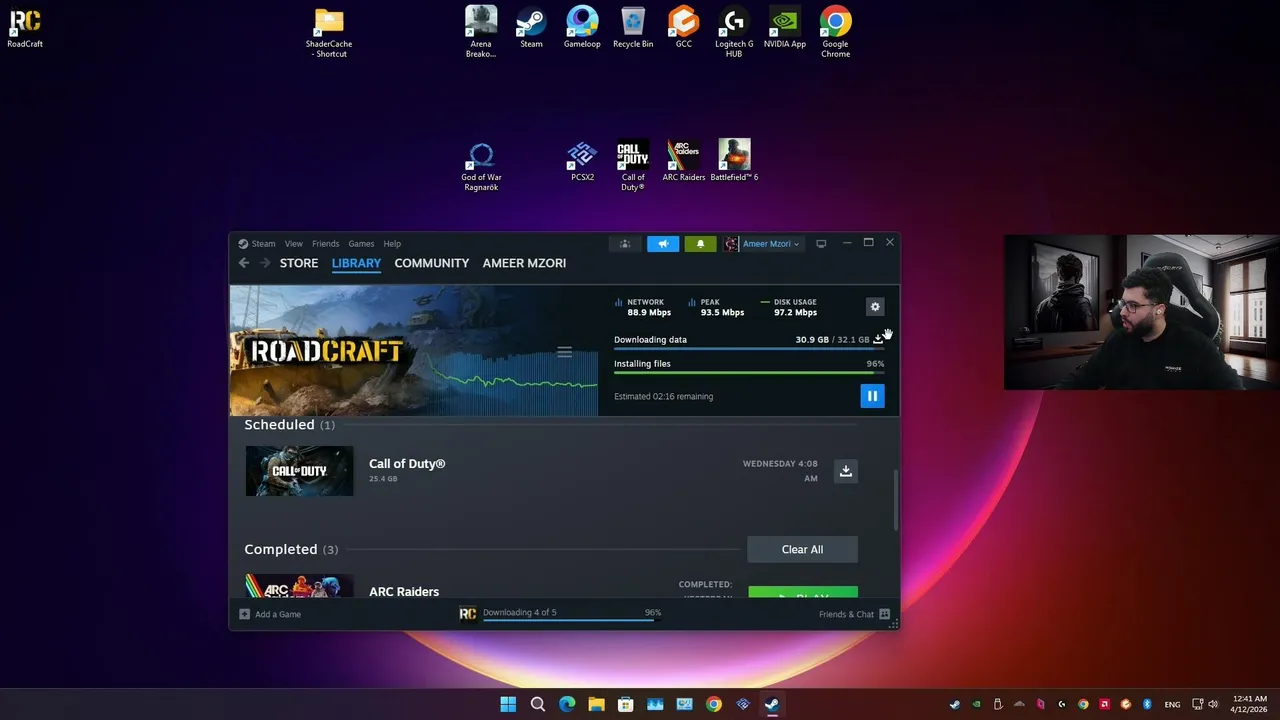Open the Recycle Bin
Viewport: 1280px width, 720px height.
(633, 28)
